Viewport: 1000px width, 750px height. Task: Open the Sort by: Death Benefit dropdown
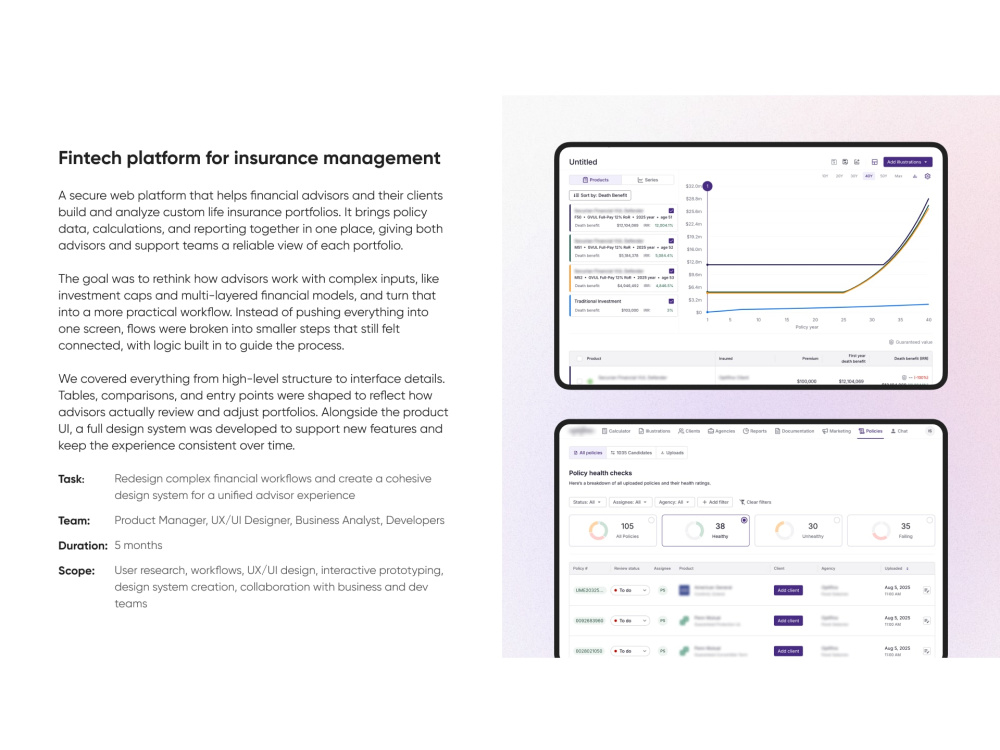(600, 195)
